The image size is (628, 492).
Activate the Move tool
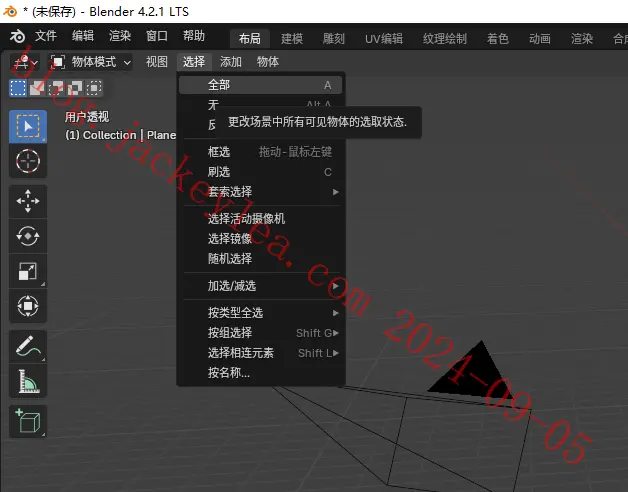click(28, 201)
